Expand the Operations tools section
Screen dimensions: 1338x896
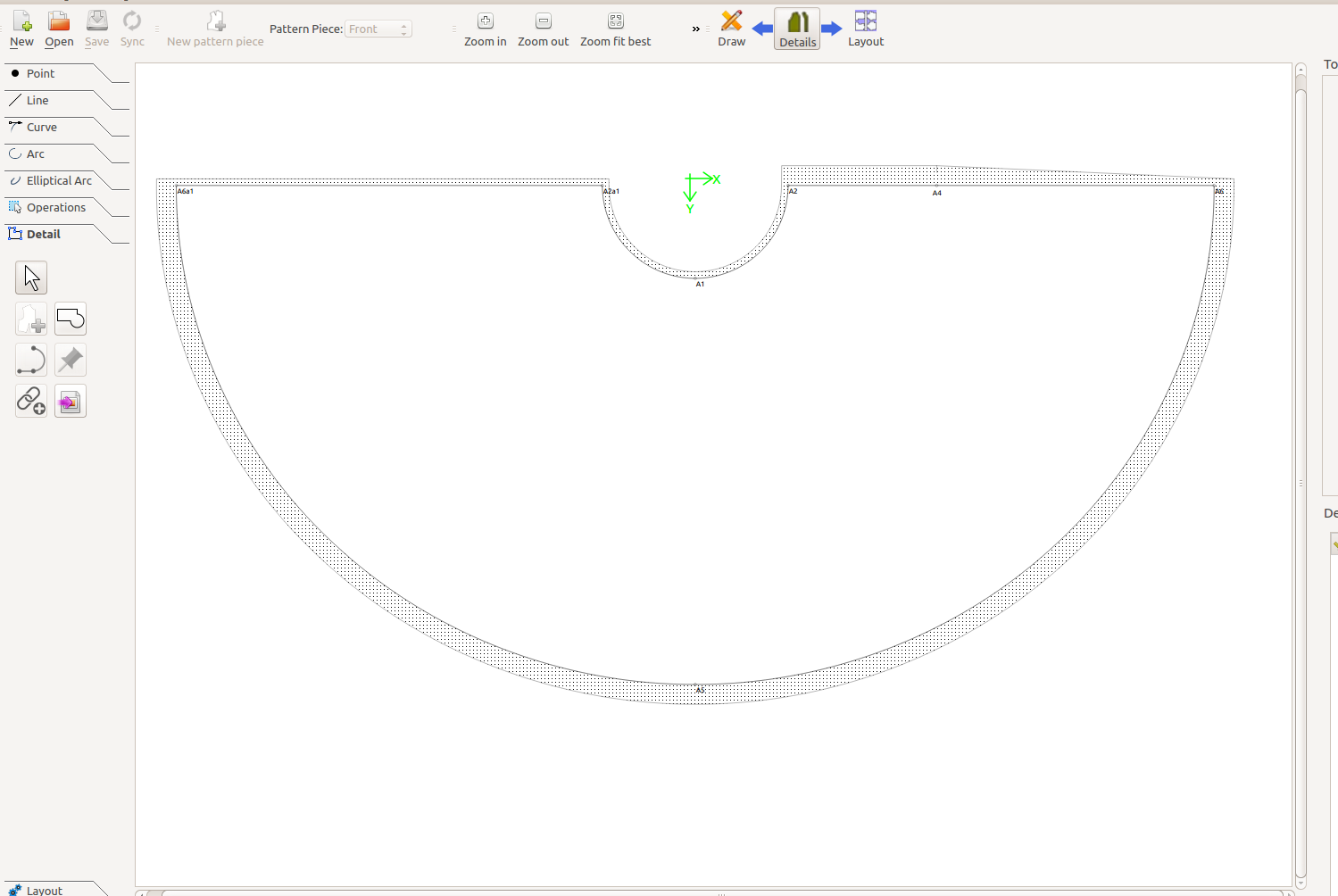[x=55, y=208]
